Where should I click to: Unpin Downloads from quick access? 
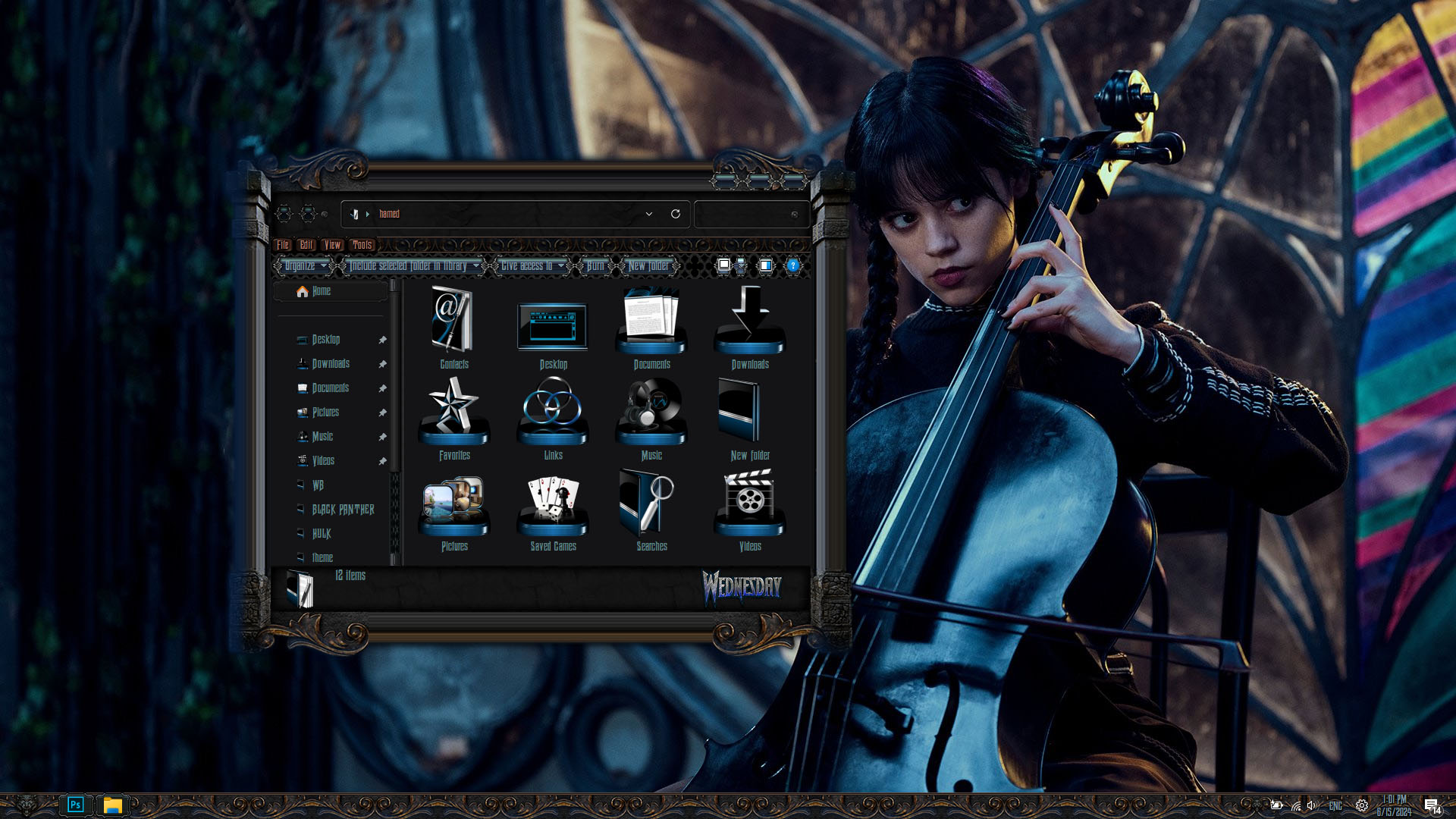(x=382, y=364)
